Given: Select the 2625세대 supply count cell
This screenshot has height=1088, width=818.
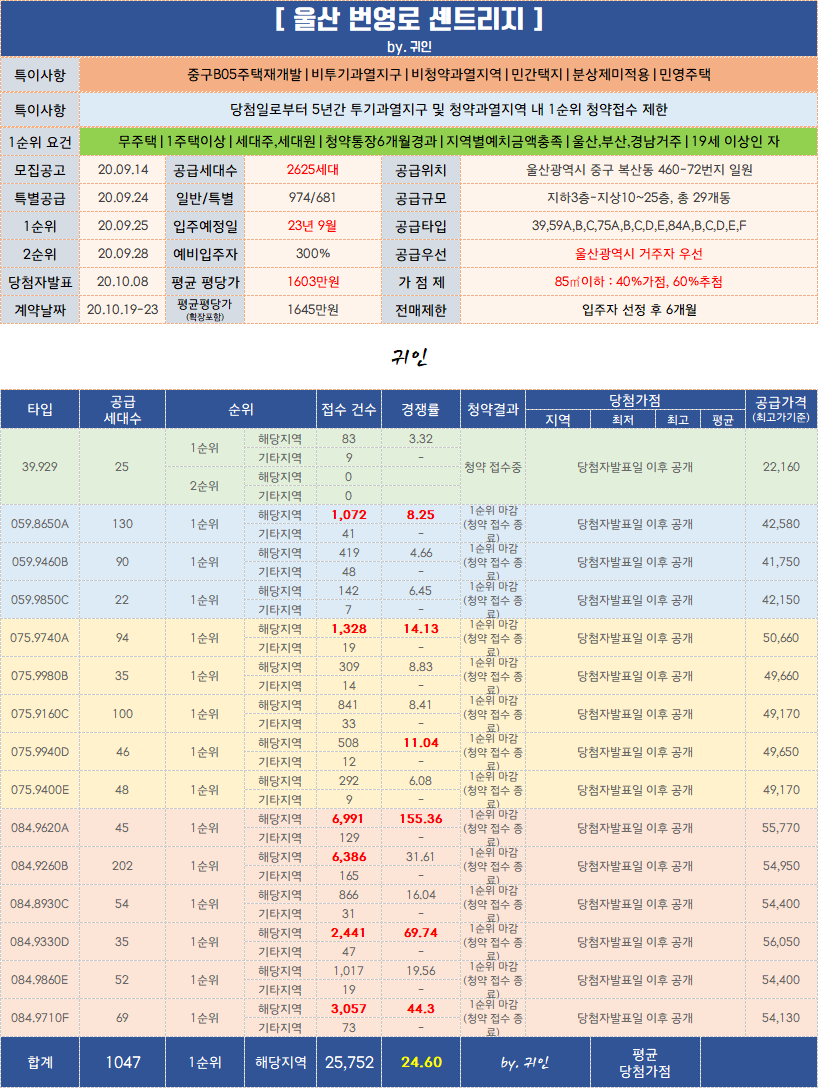Looking at the screenshot, I should click(x=313, y=170).
